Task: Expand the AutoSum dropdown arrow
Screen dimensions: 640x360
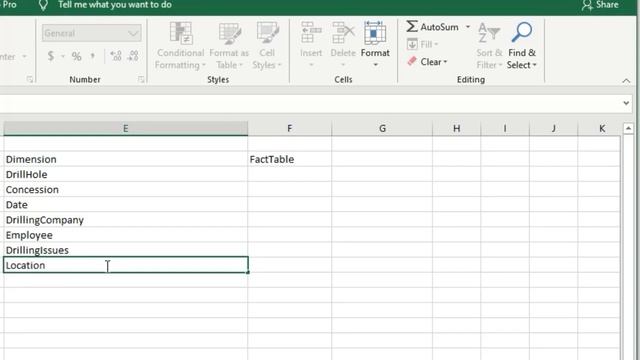Action: (x=468, y=27)
